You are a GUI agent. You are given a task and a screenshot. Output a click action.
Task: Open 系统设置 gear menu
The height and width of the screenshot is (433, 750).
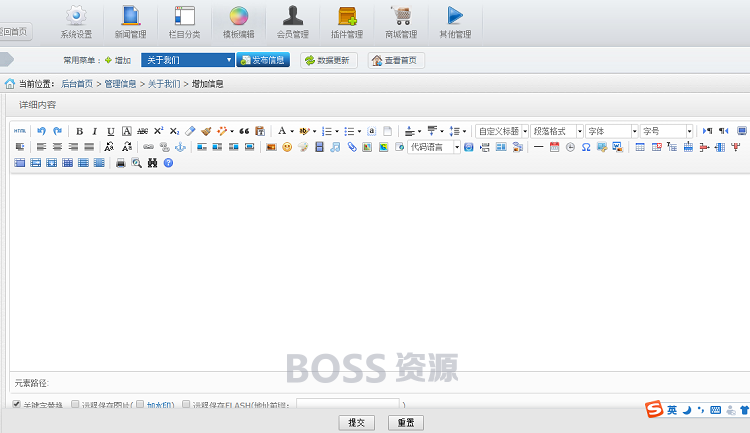pyautogui.click(x=76, y=22)
